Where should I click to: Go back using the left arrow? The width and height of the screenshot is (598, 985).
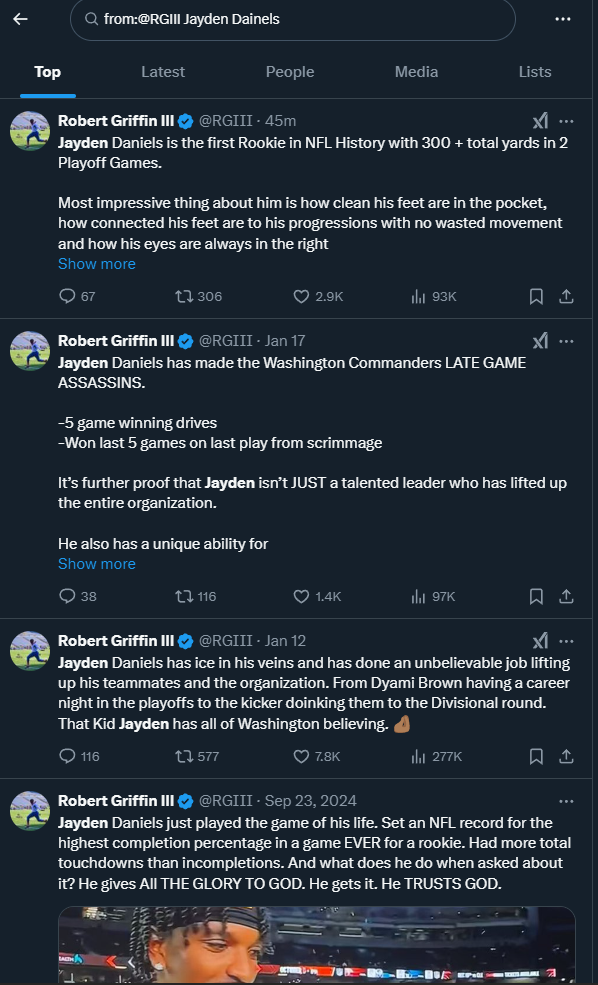[21, 19]
